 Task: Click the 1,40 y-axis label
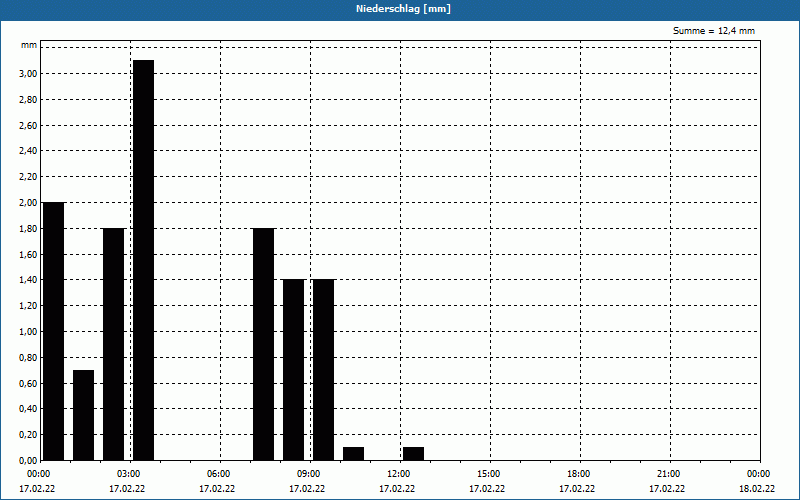point(28,280)
